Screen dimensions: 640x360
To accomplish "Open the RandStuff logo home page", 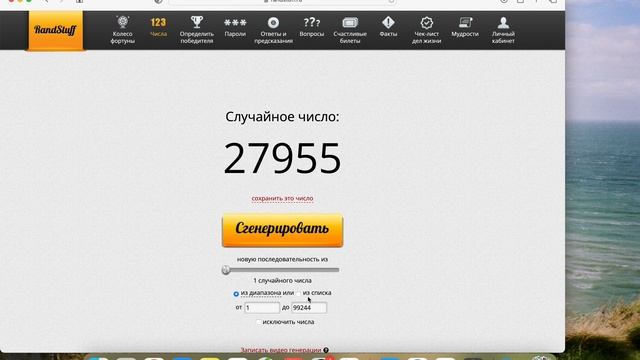I will tap(56, 30).
